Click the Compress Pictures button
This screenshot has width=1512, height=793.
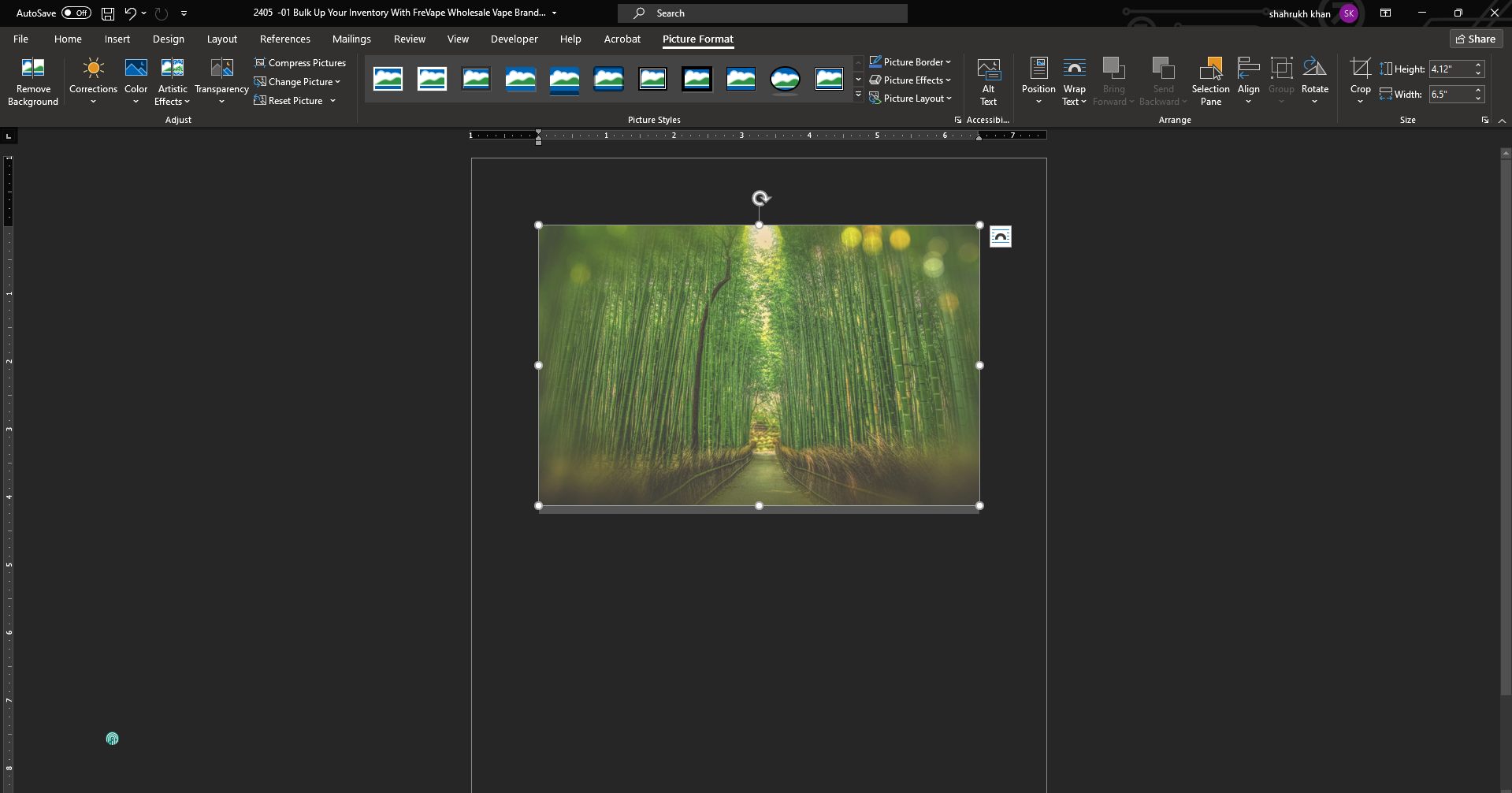[x=300, y=63]
